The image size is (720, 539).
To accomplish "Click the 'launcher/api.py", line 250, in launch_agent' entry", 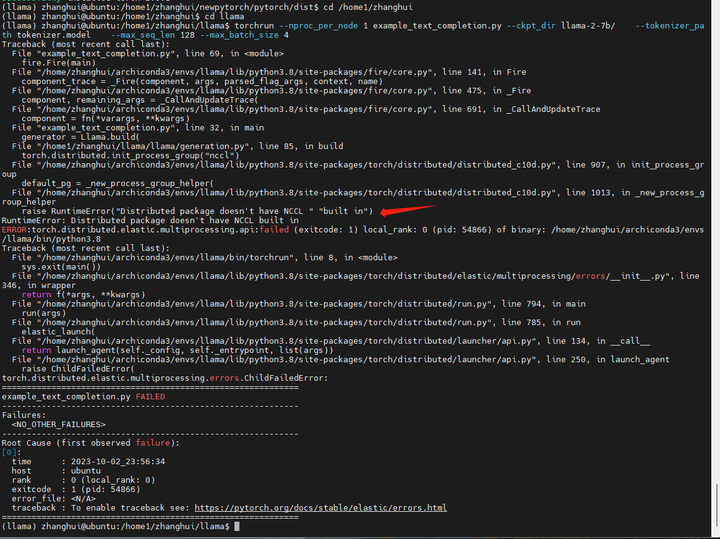I will (340, 359).
